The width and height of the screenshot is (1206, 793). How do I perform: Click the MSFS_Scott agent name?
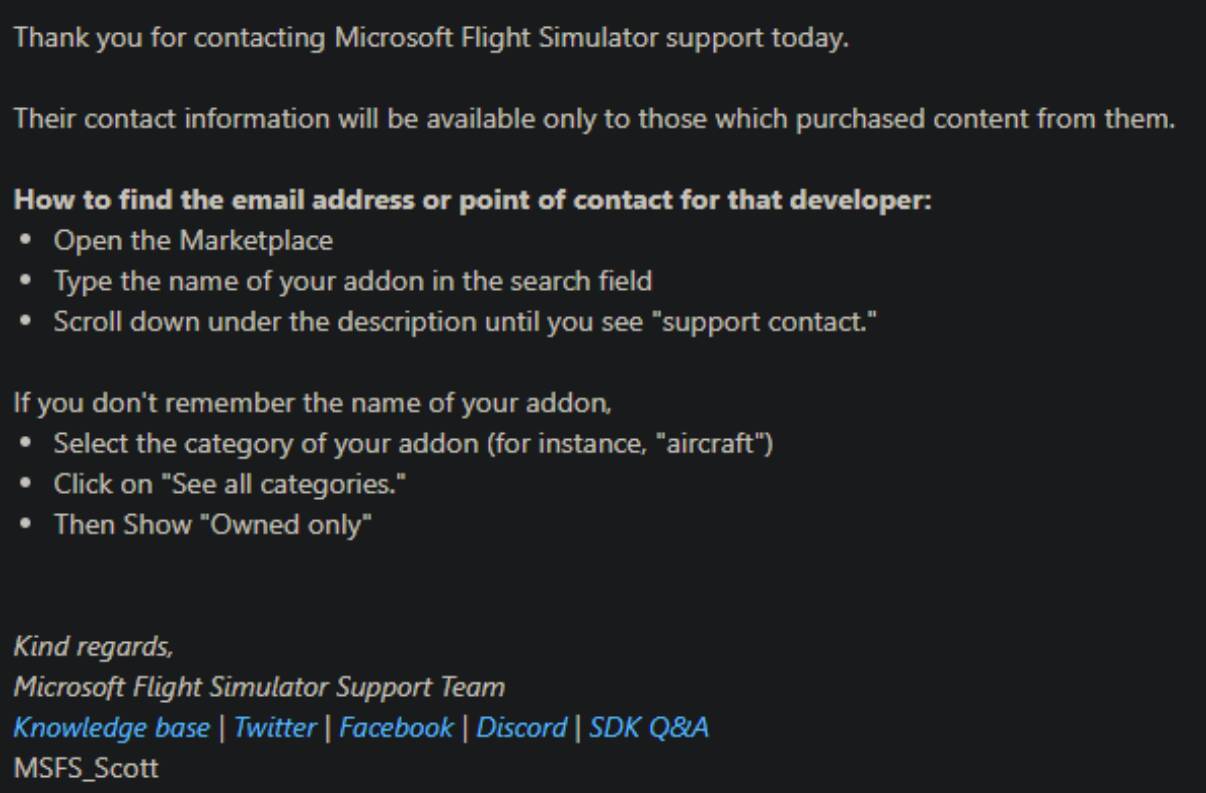pyautogui.click(x=85, y=770)
